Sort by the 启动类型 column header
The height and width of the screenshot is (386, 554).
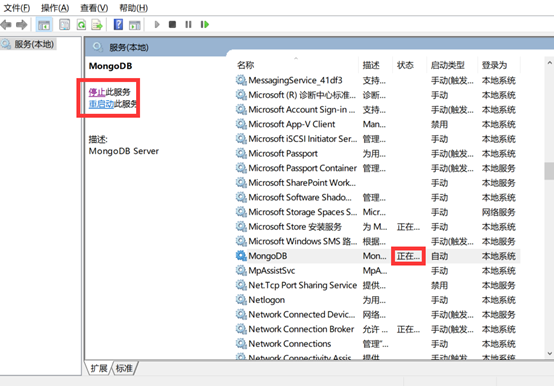click(448, 65)
